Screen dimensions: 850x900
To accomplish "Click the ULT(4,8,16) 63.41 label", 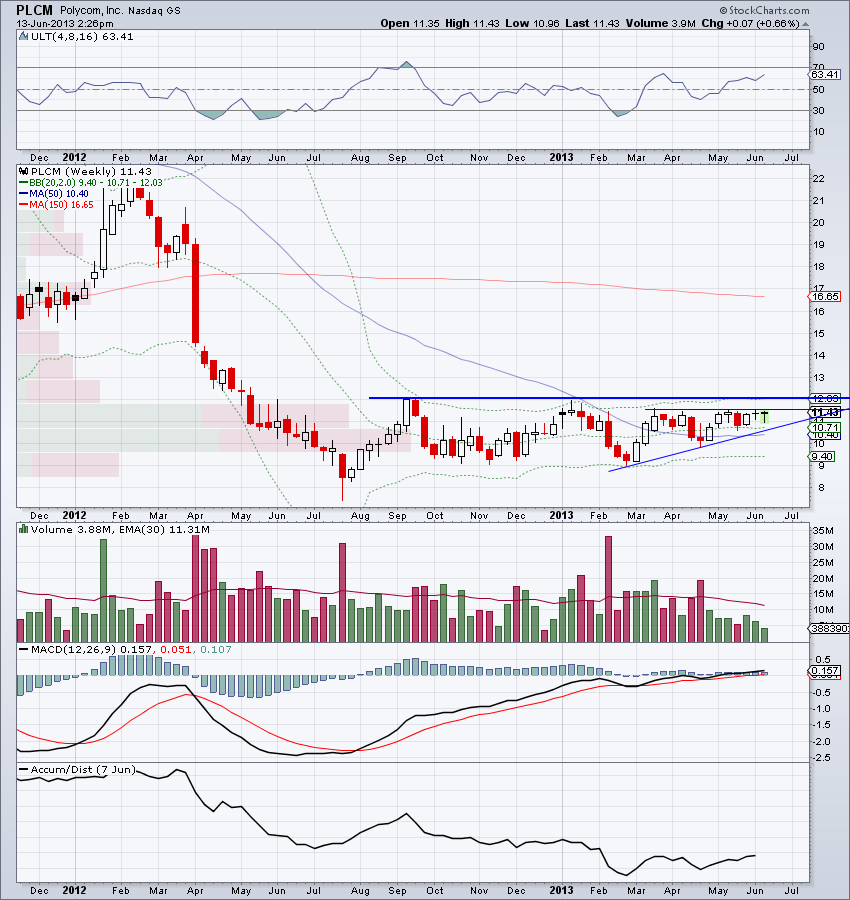I will point(82,36).
